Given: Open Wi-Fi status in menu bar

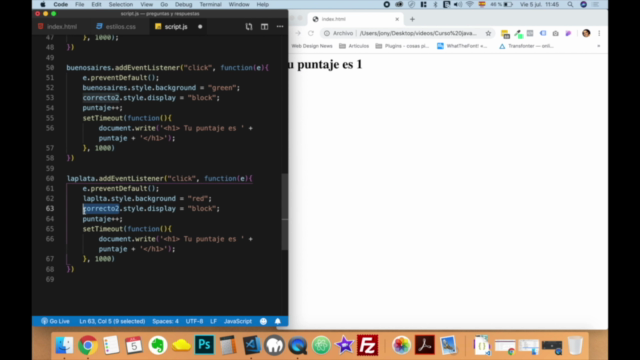Looking at the screenshot, I should pyautogui.click(x=470, y=4).
